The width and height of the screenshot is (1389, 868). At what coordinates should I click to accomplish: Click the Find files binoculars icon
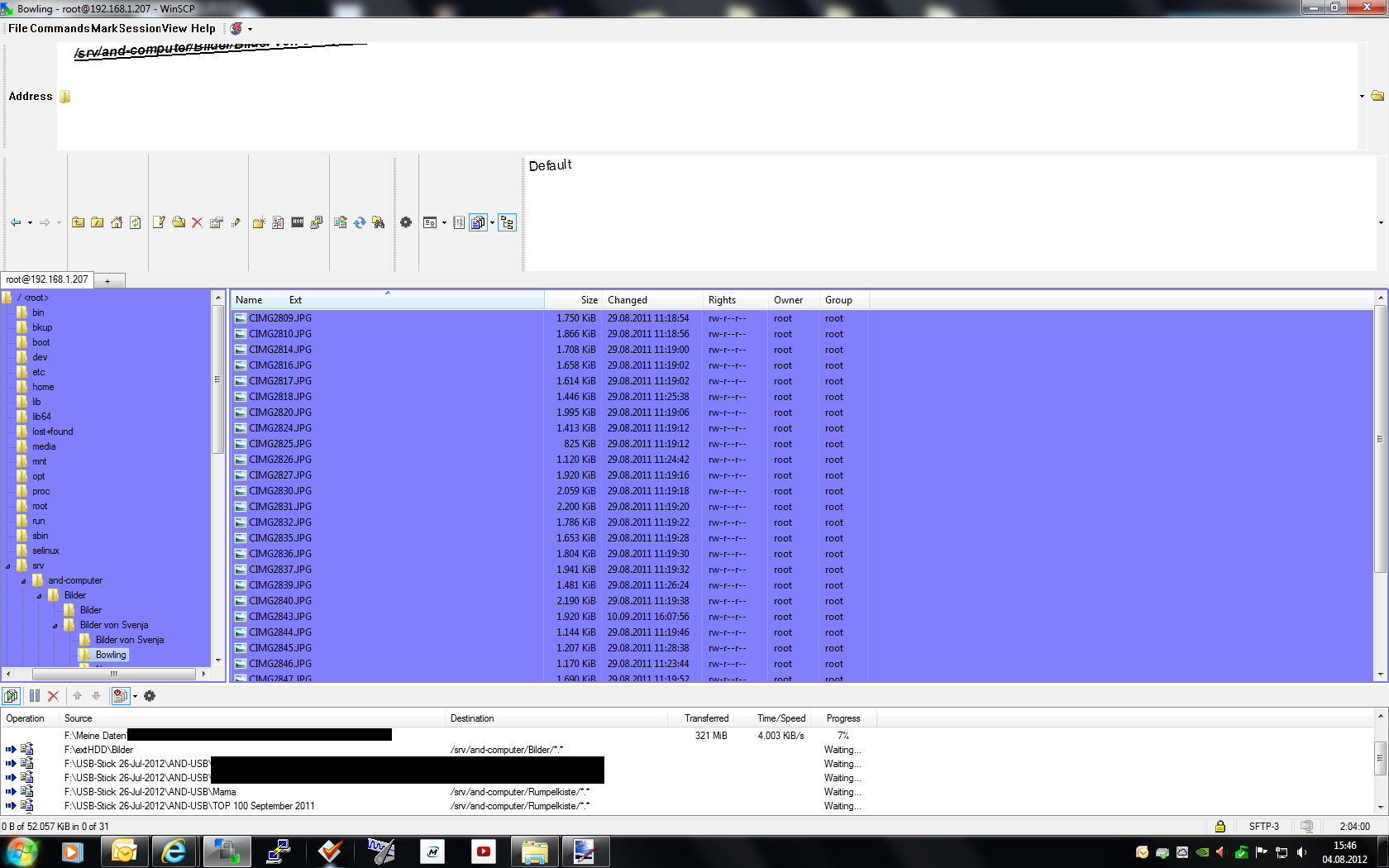[379, 222]
